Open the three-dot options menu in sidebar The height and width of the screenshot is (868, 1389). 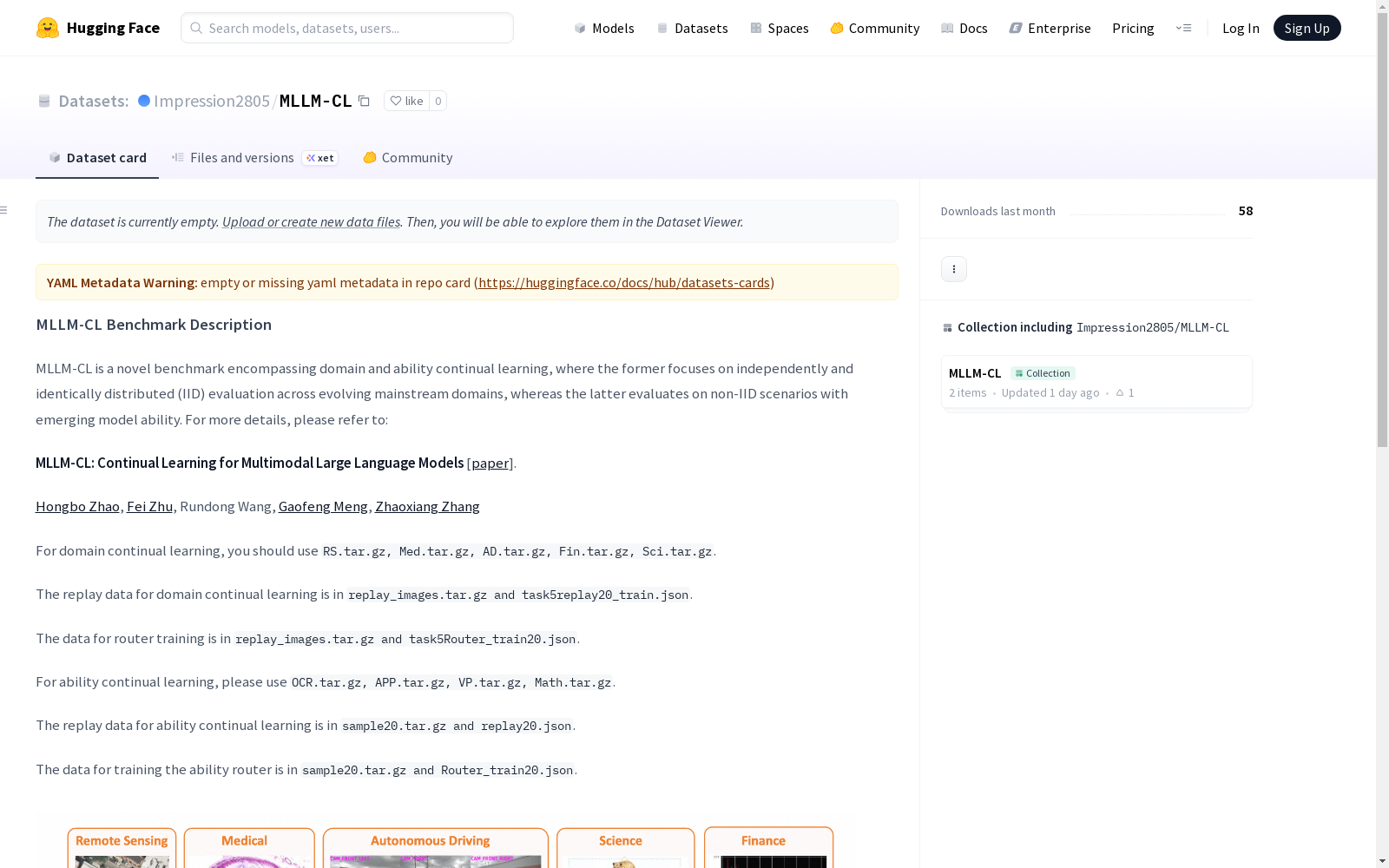954,269
